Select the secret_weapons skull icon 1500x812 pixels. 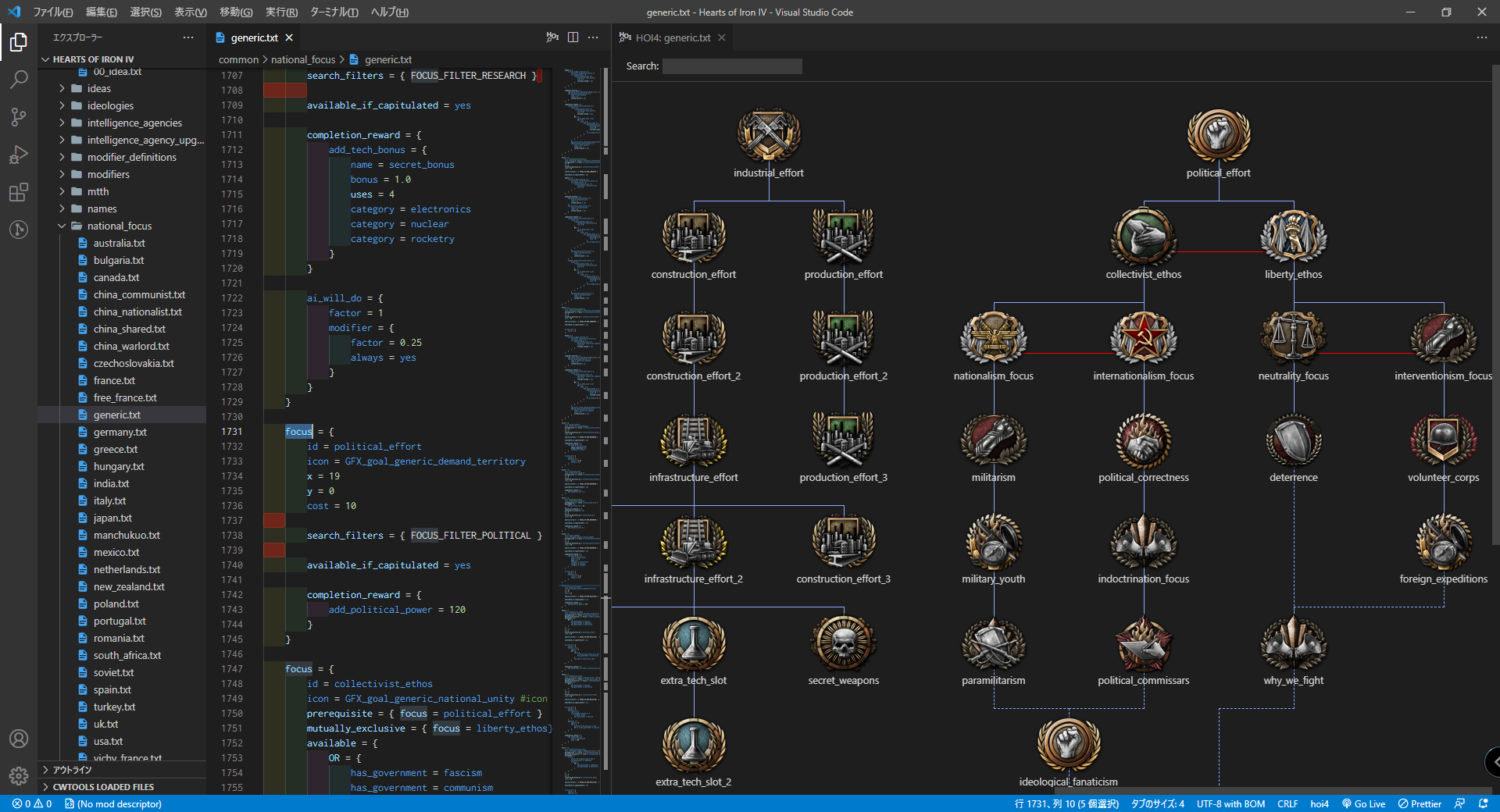844,643
